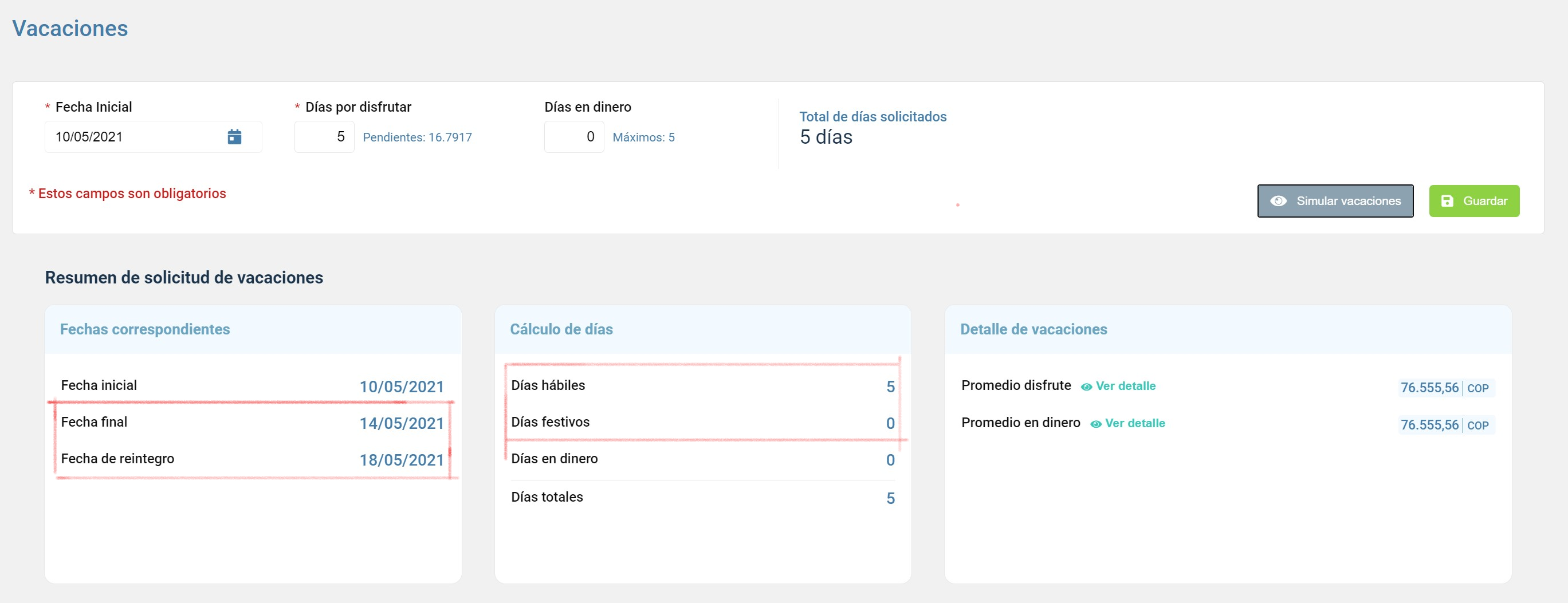The height and width of the screenshot is (603, 1568).
Task: Click the Días hábiles row label
Action: point(548,385)
